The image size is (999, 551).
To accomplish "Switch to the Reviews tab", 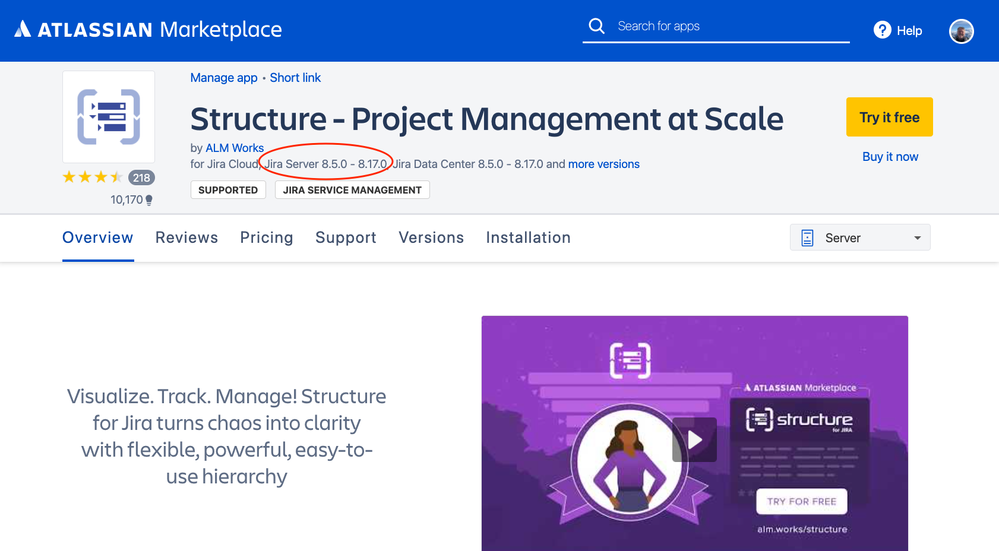I will coord(187,238).
